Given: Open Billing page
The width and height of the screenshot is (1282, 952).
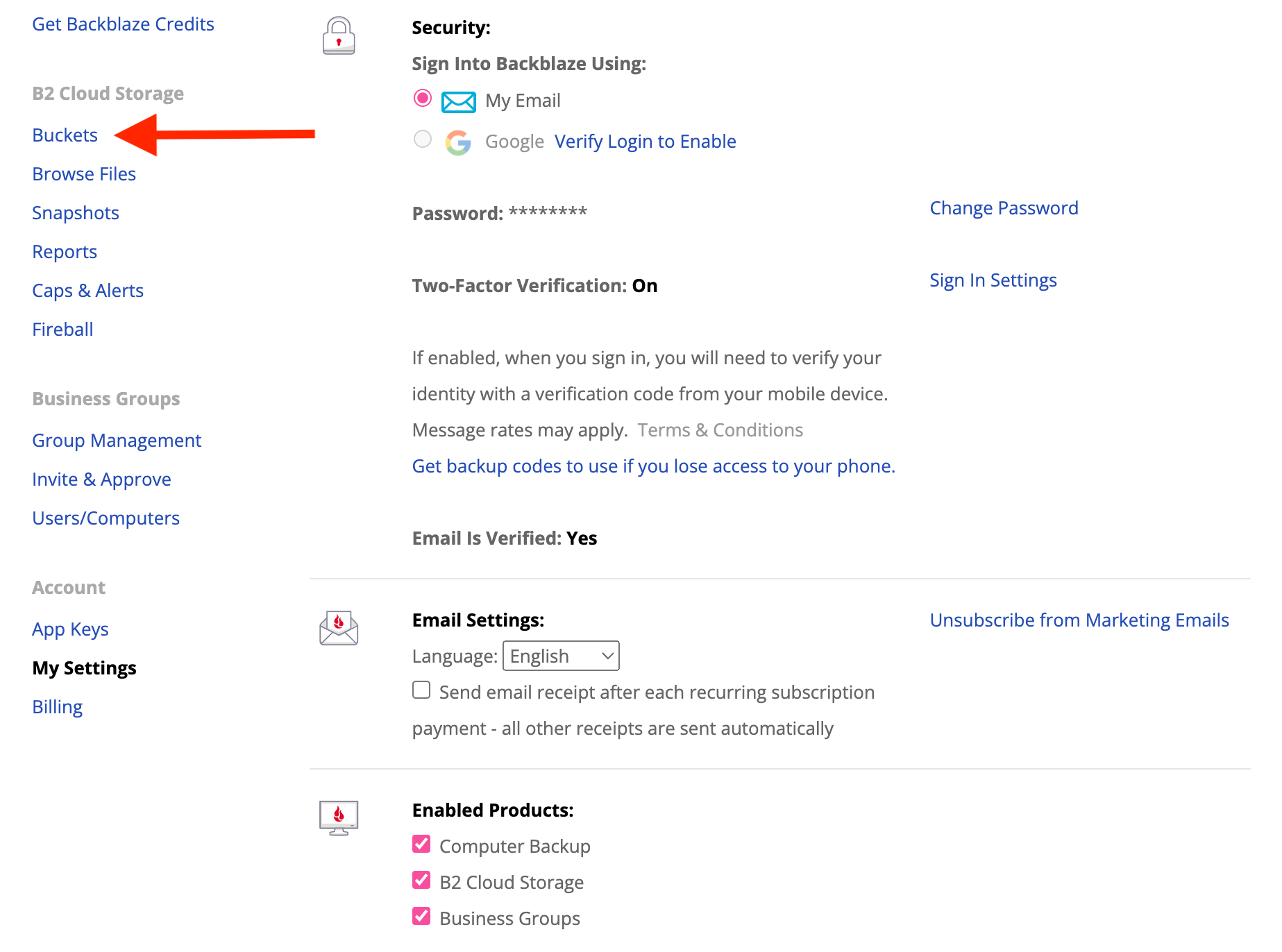Looking at the screenshot, I should (57, 707).
